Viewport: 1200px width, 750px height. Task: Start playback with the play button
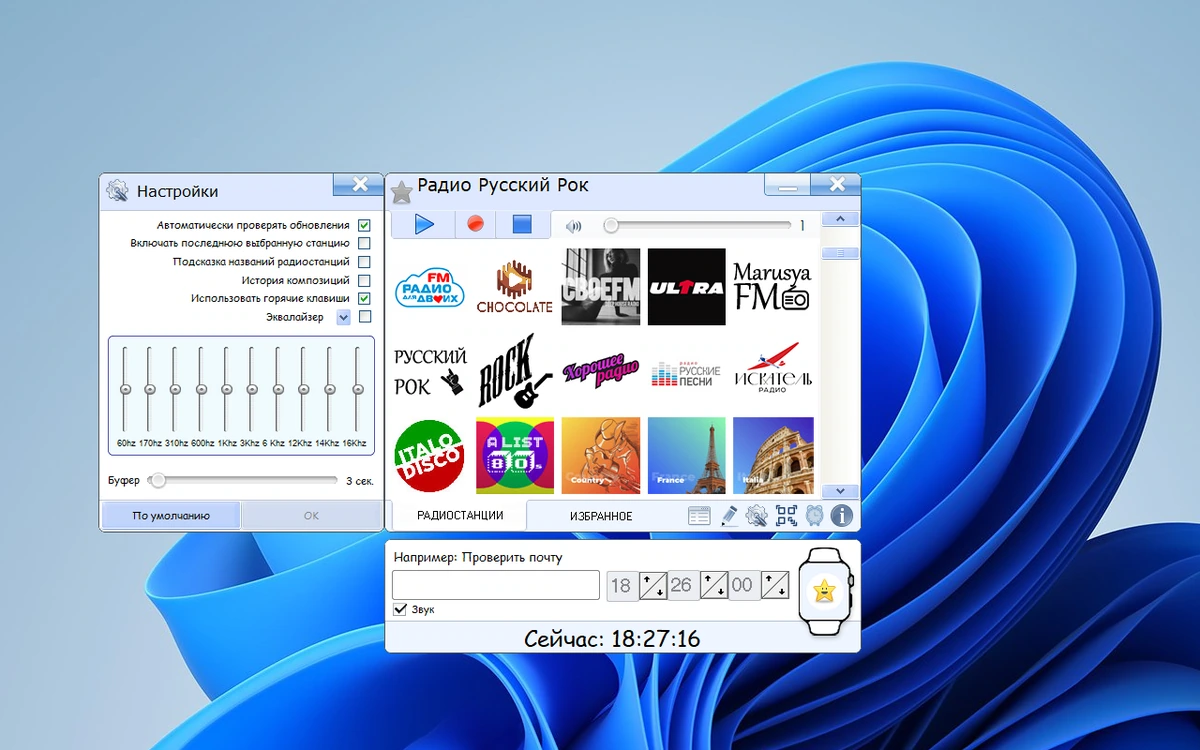point(423,225)
